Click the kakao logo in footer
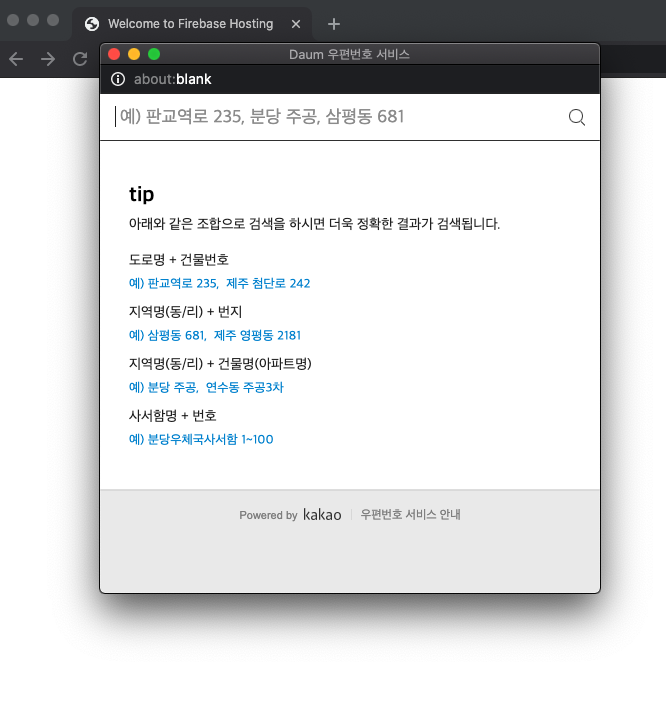Image resolution: width=666 pixels, height=726 pixels. [x=322, y=514]
